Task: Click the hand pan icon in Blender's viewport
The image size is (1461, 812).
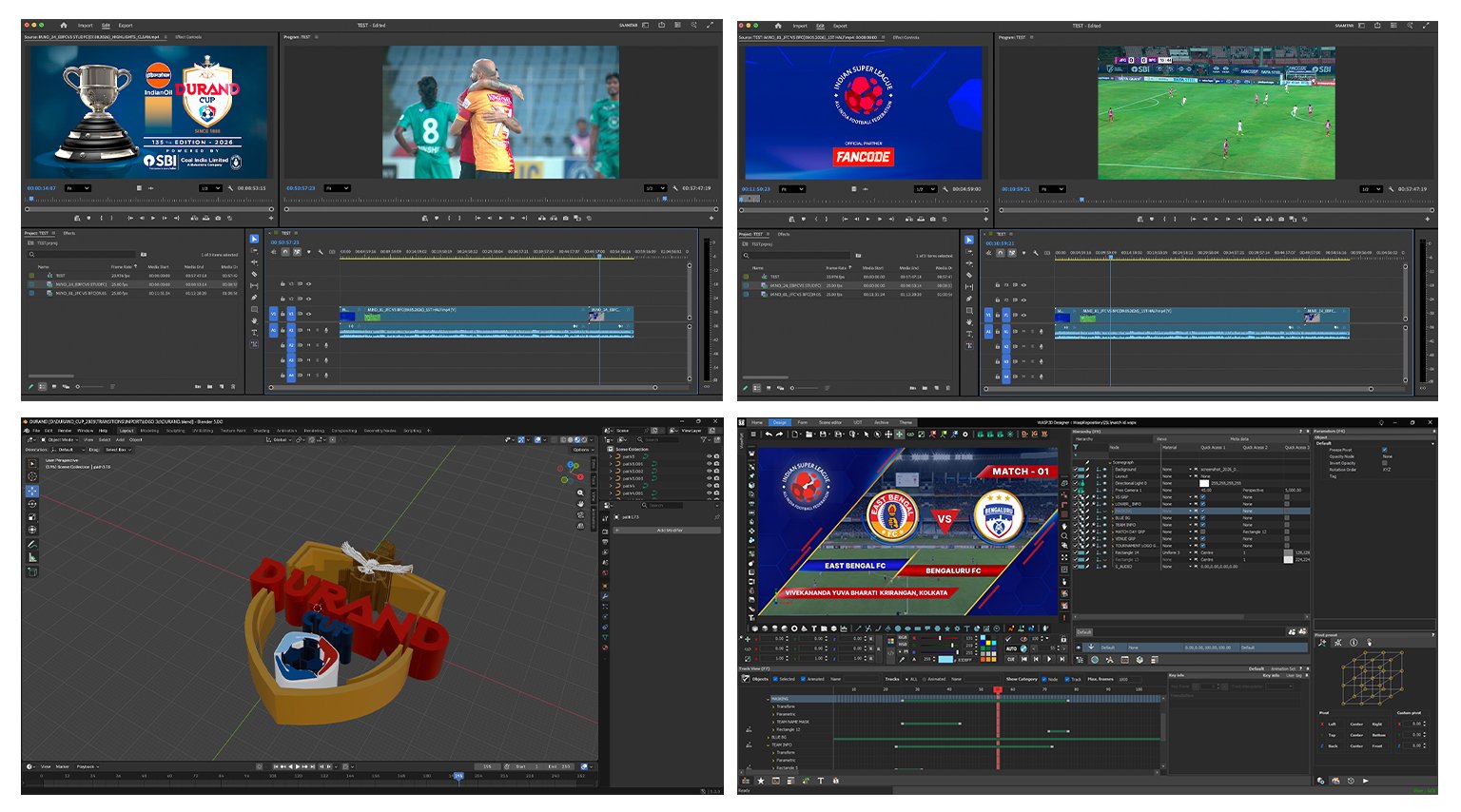Action: (581, 504)
